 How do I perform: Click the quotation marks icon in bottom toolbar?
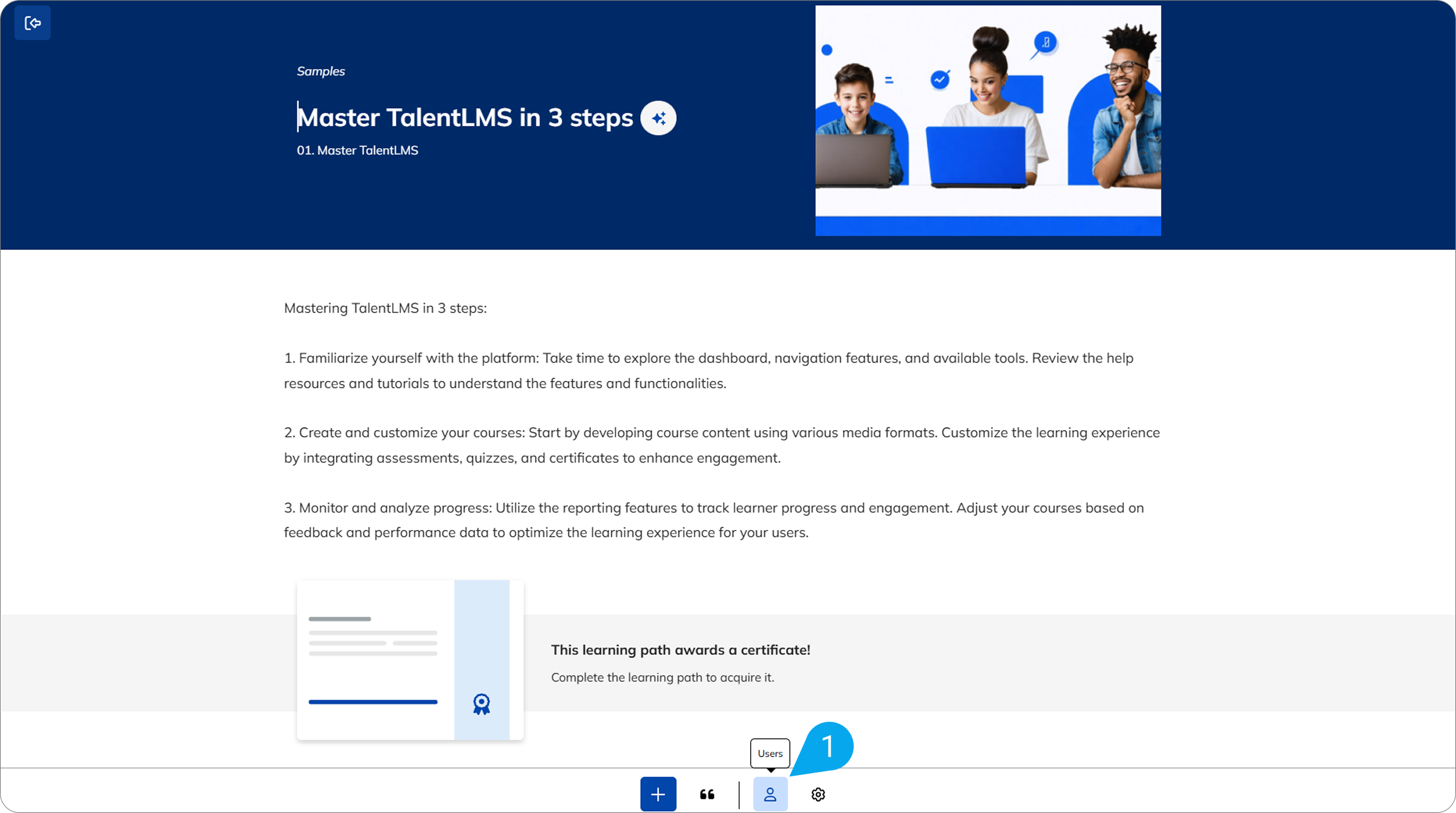tap(707, 794)
